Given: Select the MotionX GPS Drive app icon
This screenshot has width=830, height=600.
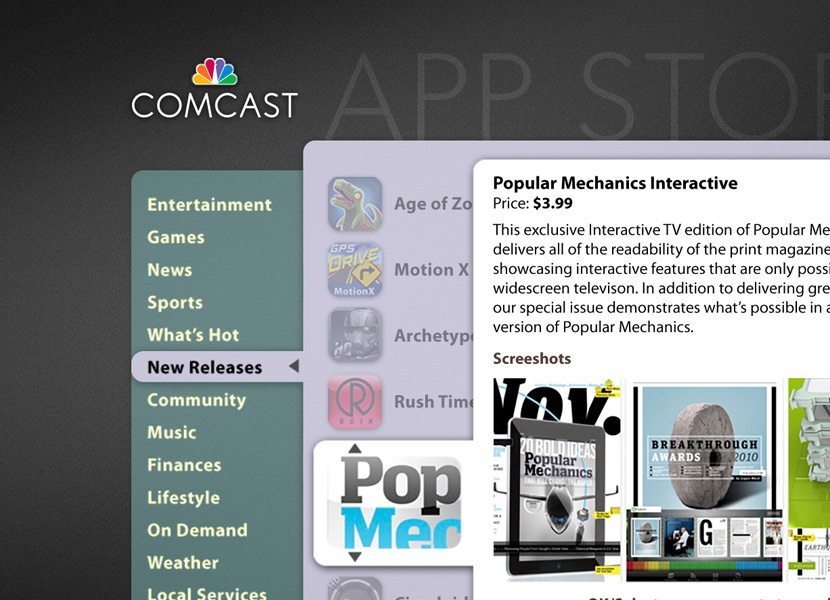Looking at the screenshot, I should coord(355,270).
